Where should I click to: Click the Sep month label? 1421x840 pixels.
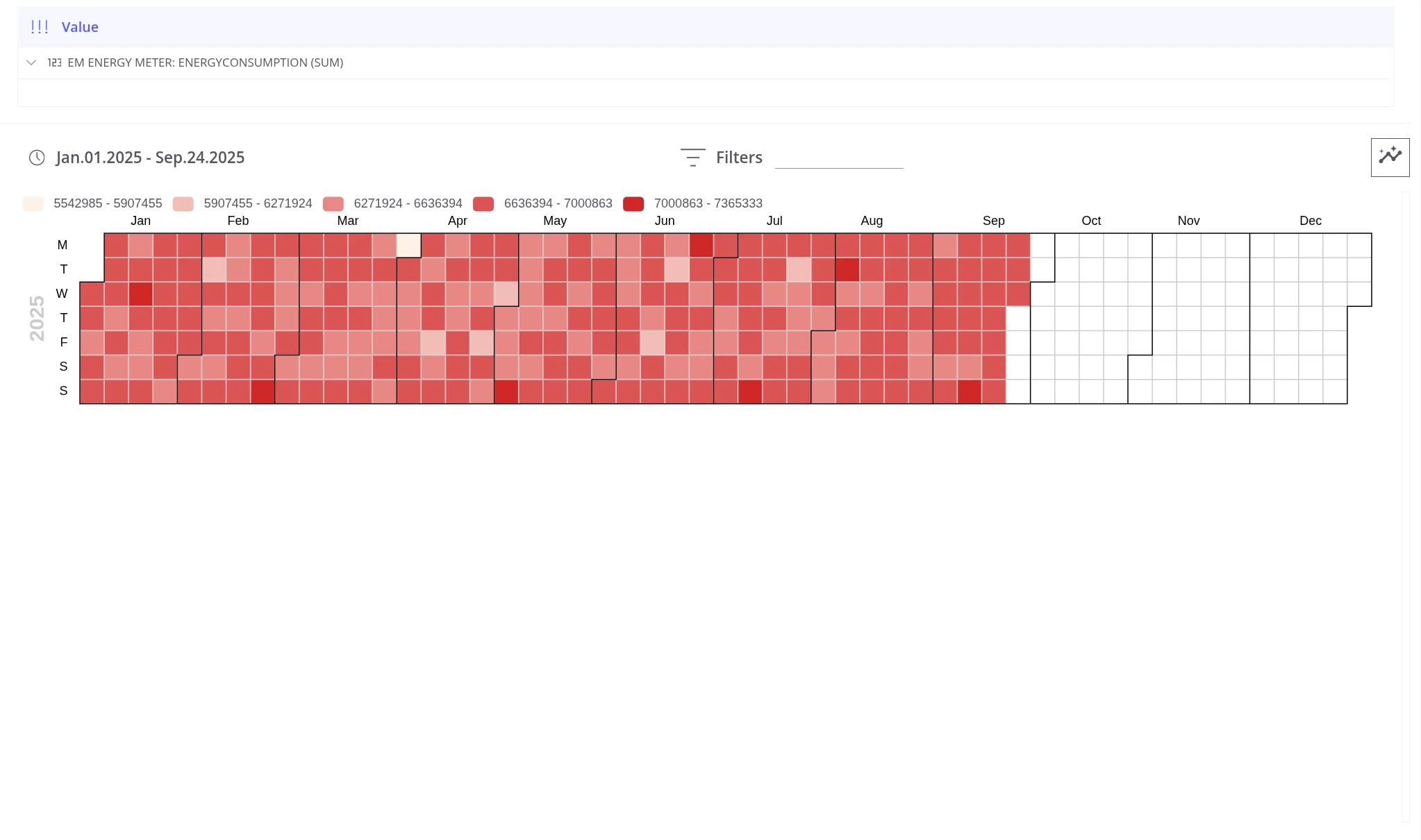click(x=993, y=221)
